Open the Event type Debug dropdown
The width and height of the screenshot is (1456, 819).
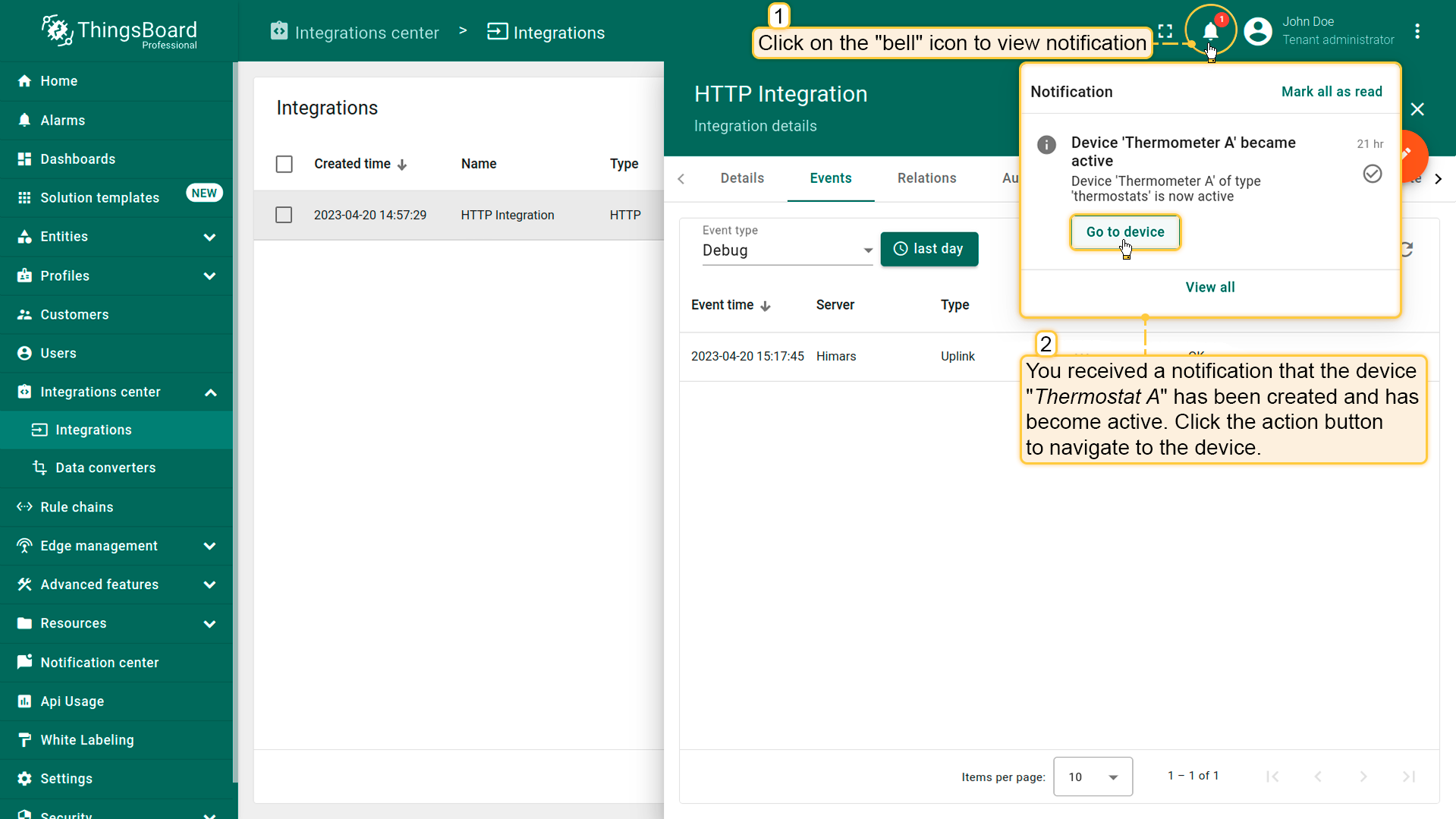point(787,250)
